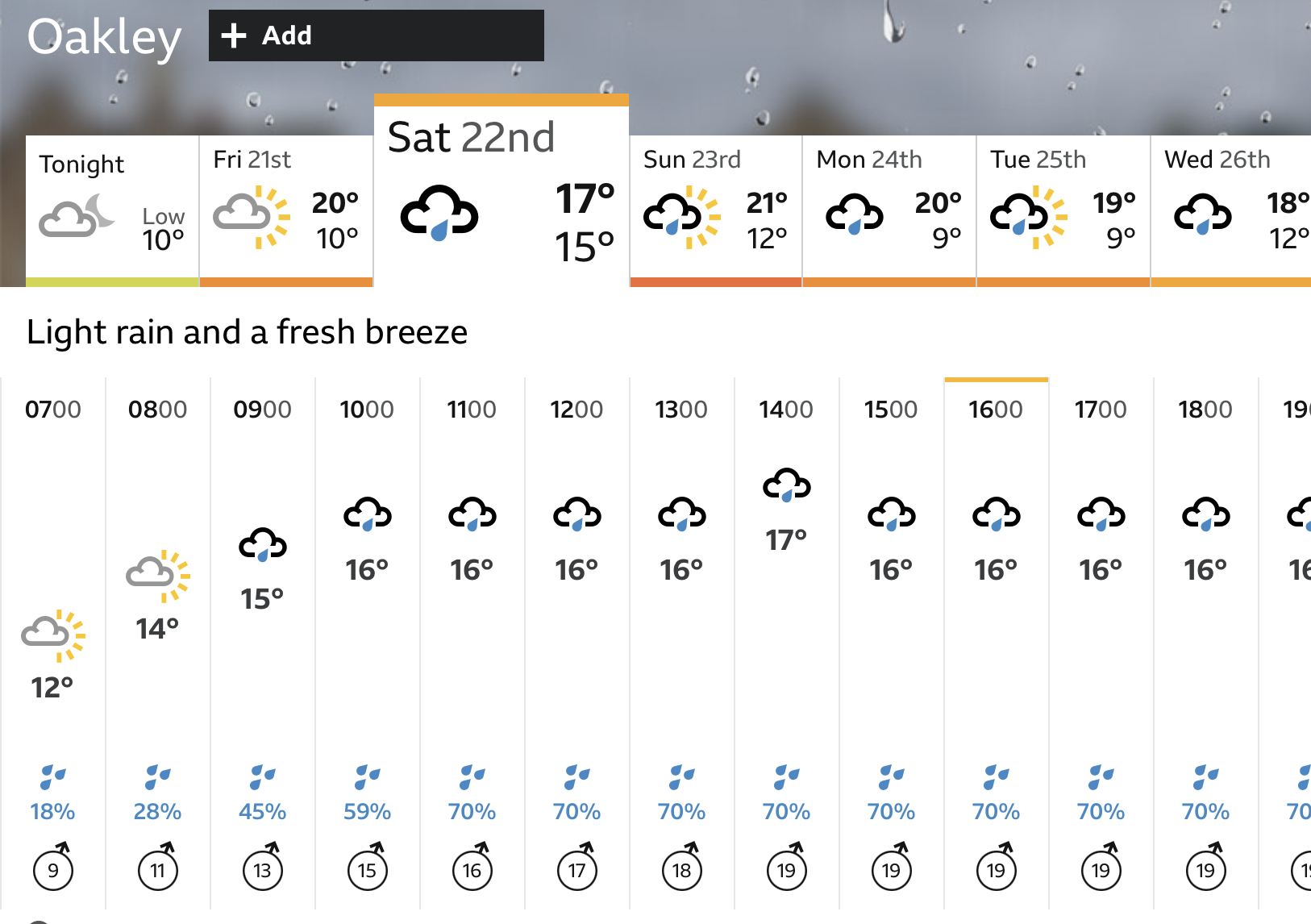Image resolution: width=1311 pixels, height=924 pixels.
Task: Click the 1400 light rain cloud icon
Action: 787,485
